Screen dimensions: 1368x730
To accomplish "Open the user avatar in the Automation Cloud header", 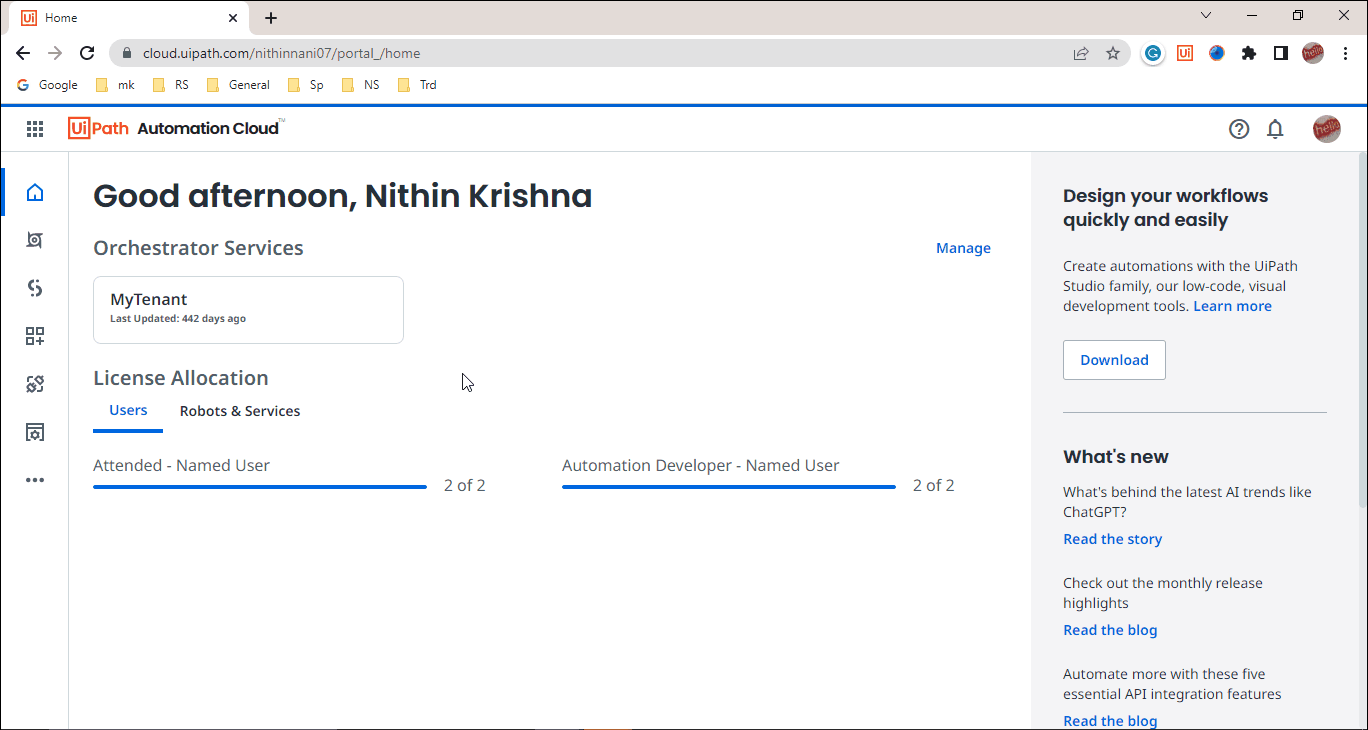I will tap(1327, 129).
